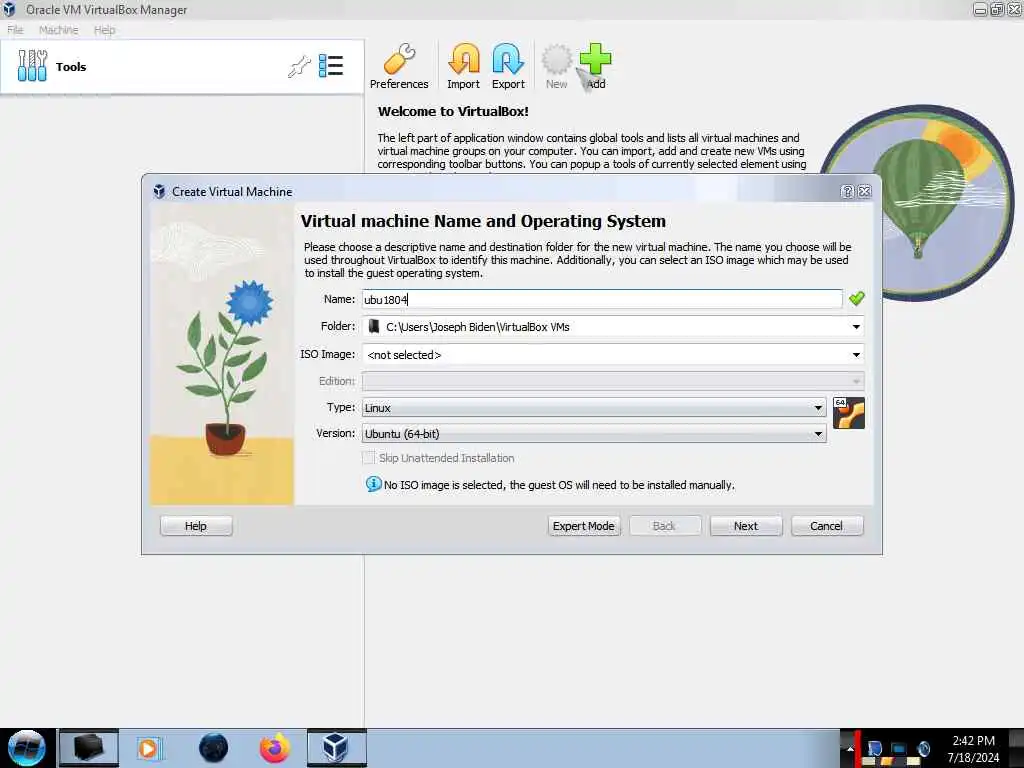Switch to Expert Mode
Image resolution: width=1024 pixels, height=768 pixels.
tap(583, 526)
